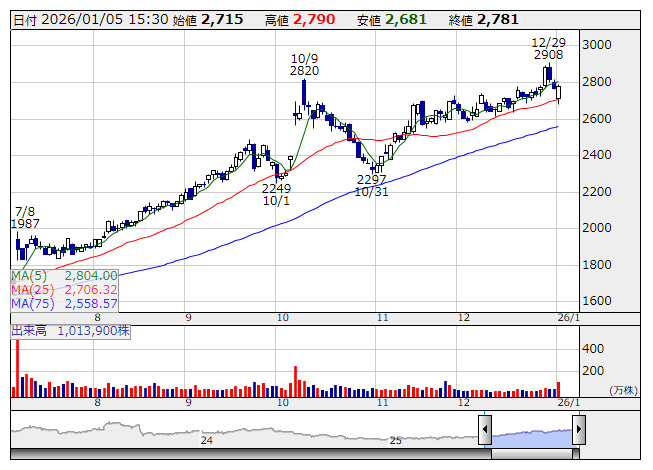653x470 pixels.
Task: Click the left range handle arrow in navigator
Action: [485, 431]
